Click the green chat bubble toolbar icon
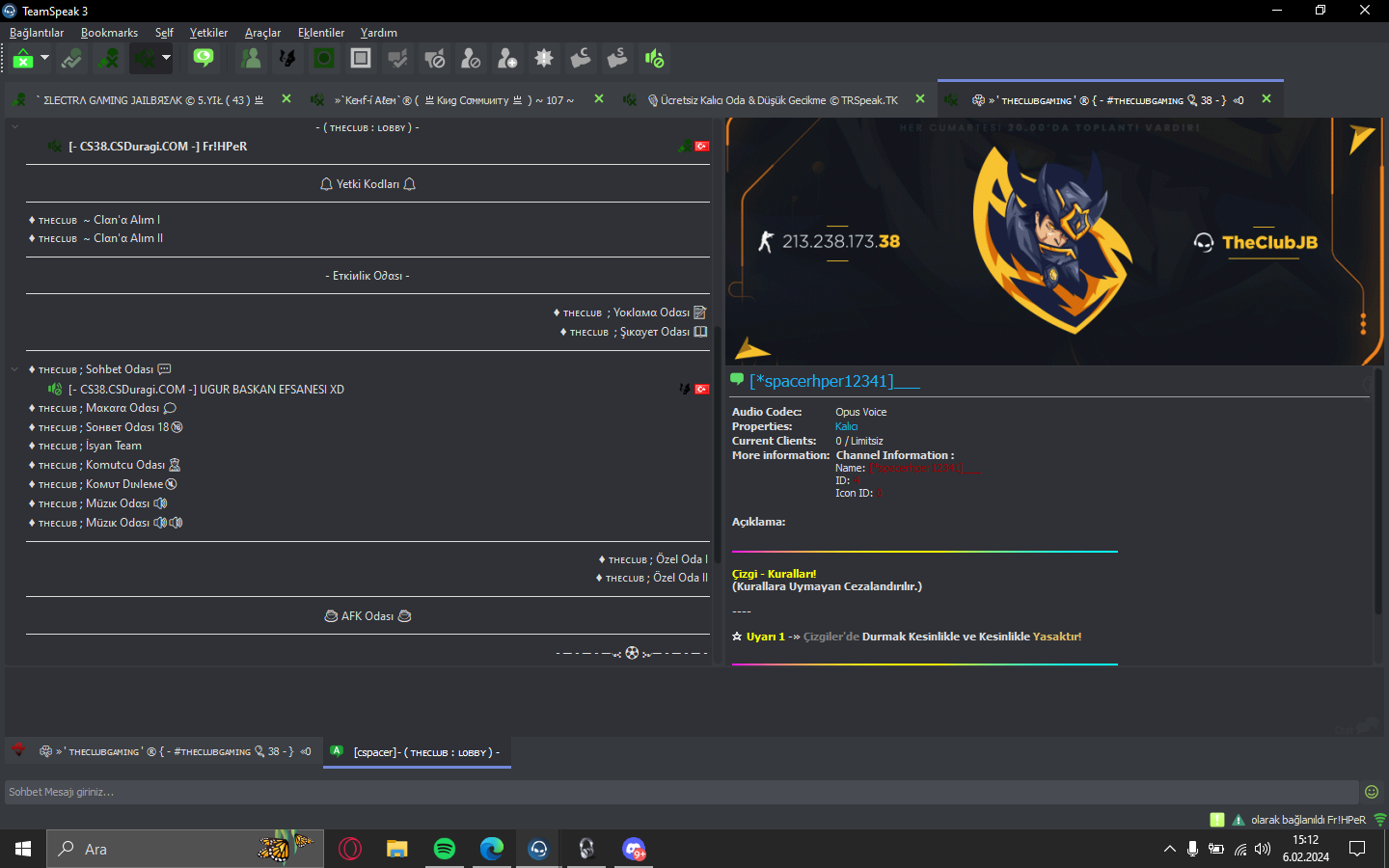The width and height of the screenshot is (1389, 868). [204, 59]
